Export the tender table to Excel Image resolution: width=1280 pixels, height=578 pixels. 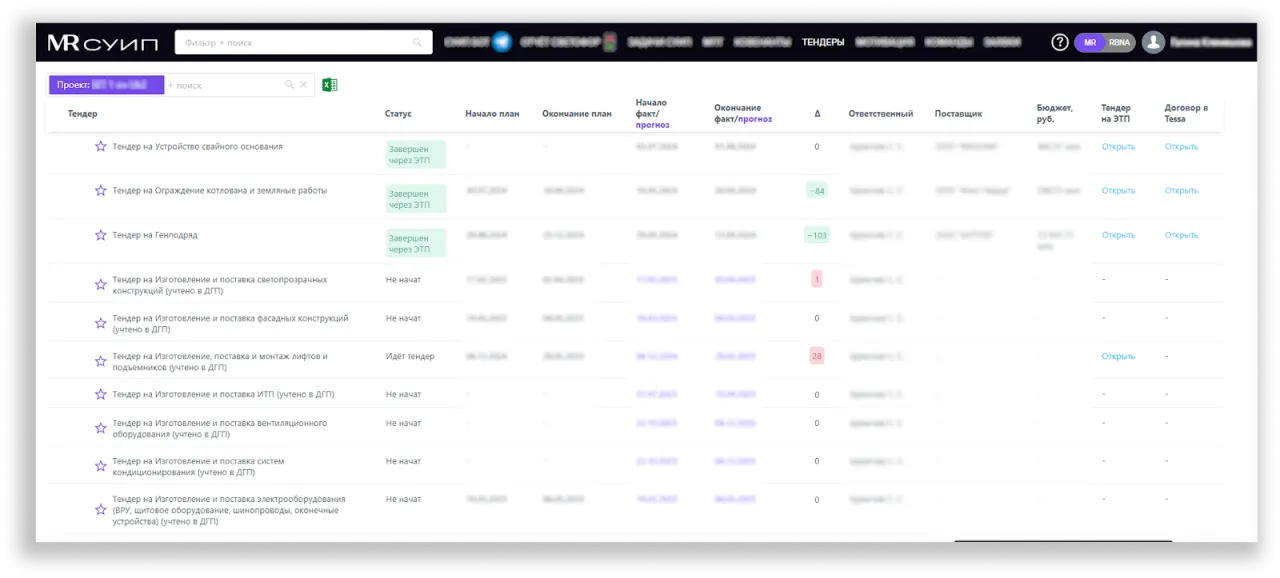(329, 85)
